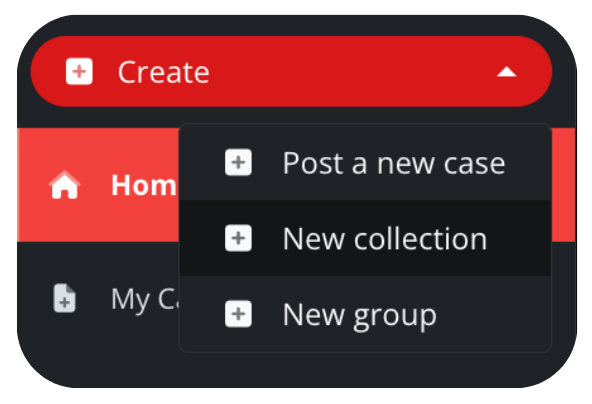Click plus icon beside Post a new case
Image resolution: width=592 pixels, height=404 pixels.
coord(238,162)
